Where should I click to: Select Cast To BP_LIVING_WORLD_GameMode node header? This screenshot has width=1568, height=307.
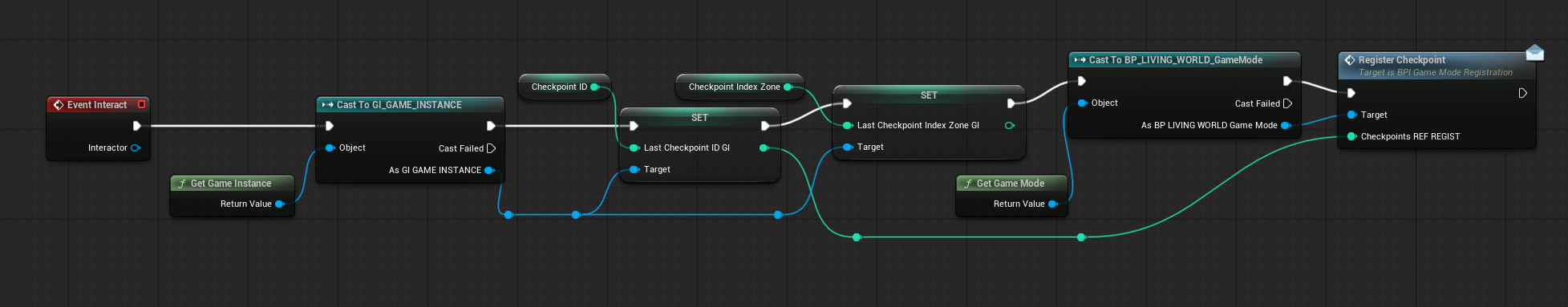click(x=1184, y=60)
